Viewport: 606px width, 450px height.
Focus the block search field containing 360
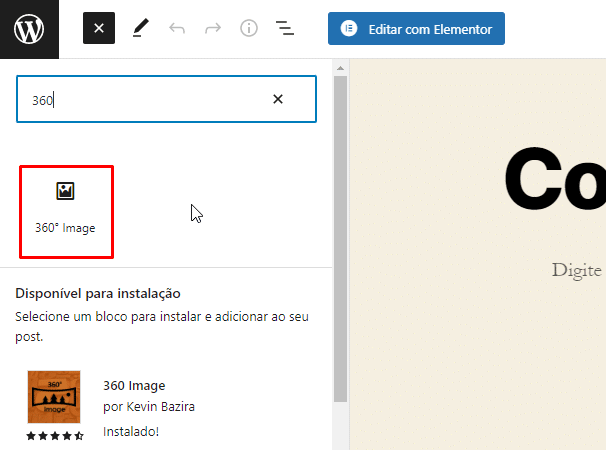140,100
